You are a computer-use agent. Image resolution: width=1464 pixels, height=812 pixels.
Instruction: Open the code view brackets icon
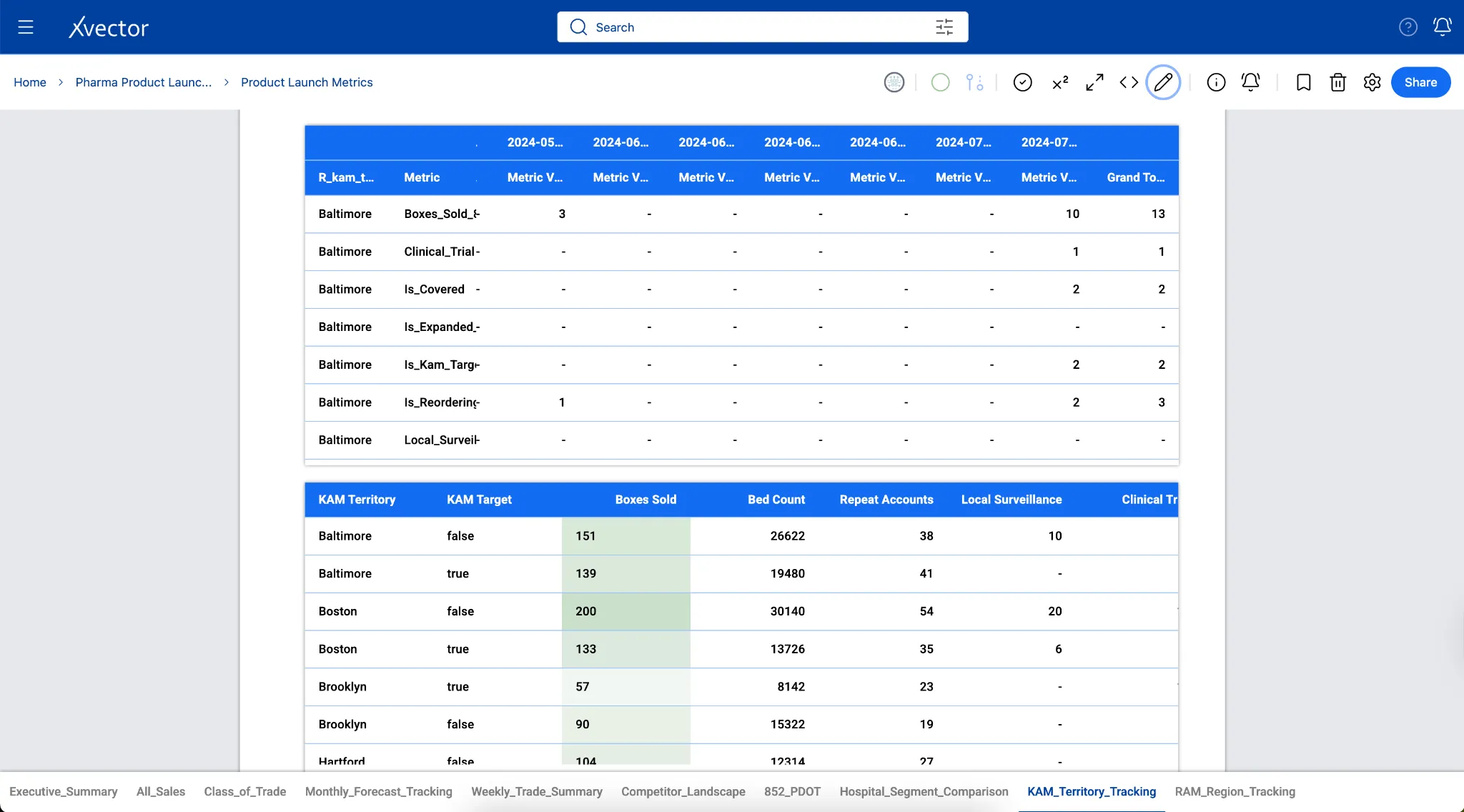pos(1129,82)
